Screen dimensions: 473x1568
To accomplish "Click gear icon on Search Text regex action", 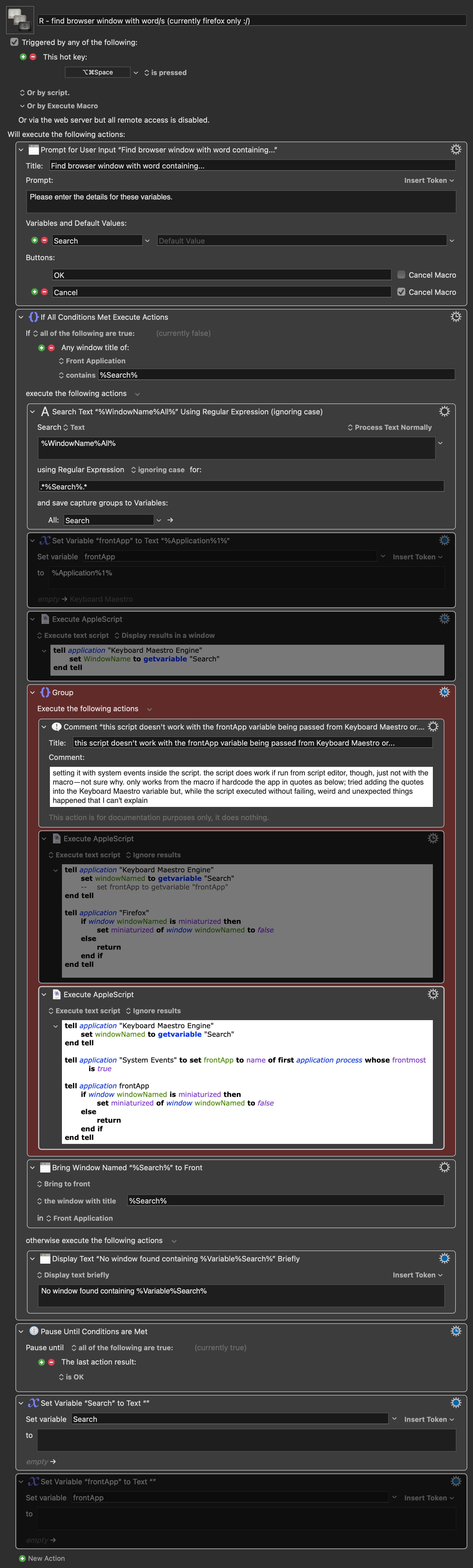I will click(x=444, y=411).
